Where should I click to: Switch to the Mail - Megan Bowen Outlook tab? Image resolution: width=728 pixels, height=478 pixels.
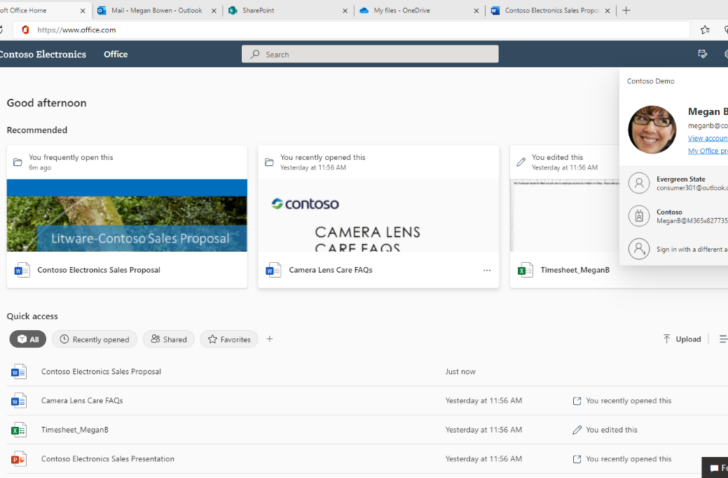pos(156,10)
